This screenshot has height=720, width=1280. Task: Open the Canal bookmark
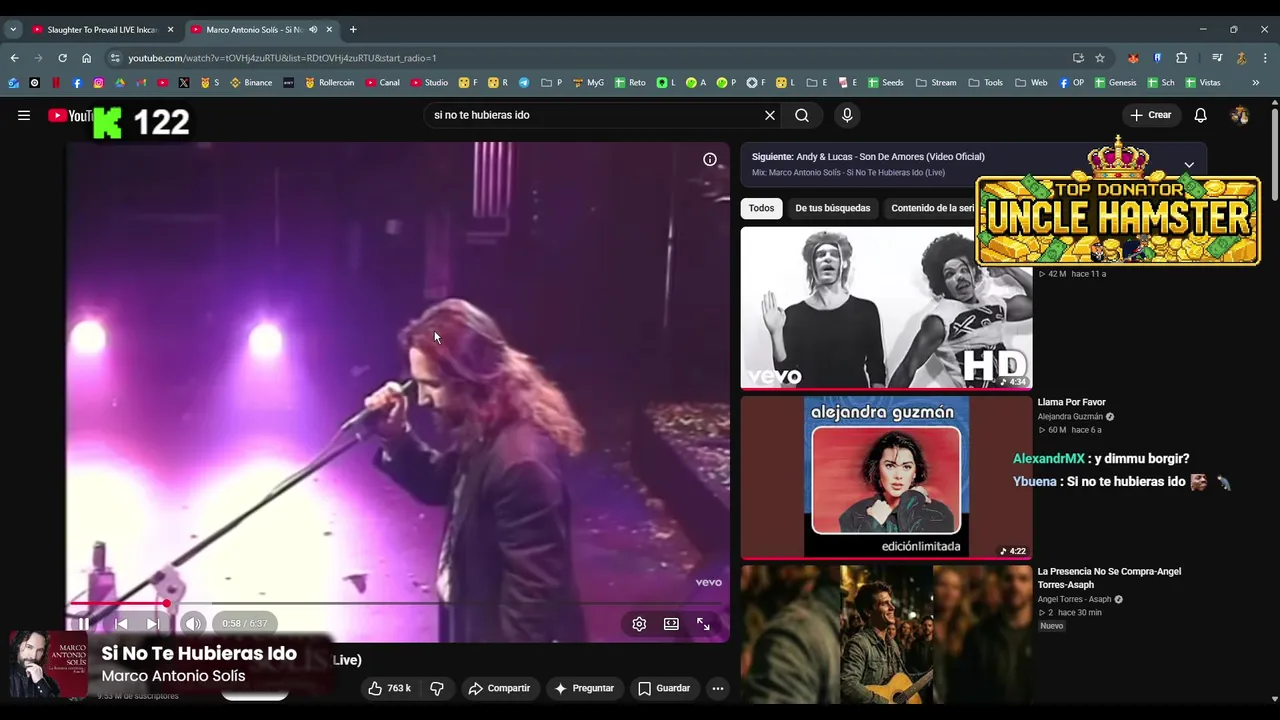click(x=382, y=83)
